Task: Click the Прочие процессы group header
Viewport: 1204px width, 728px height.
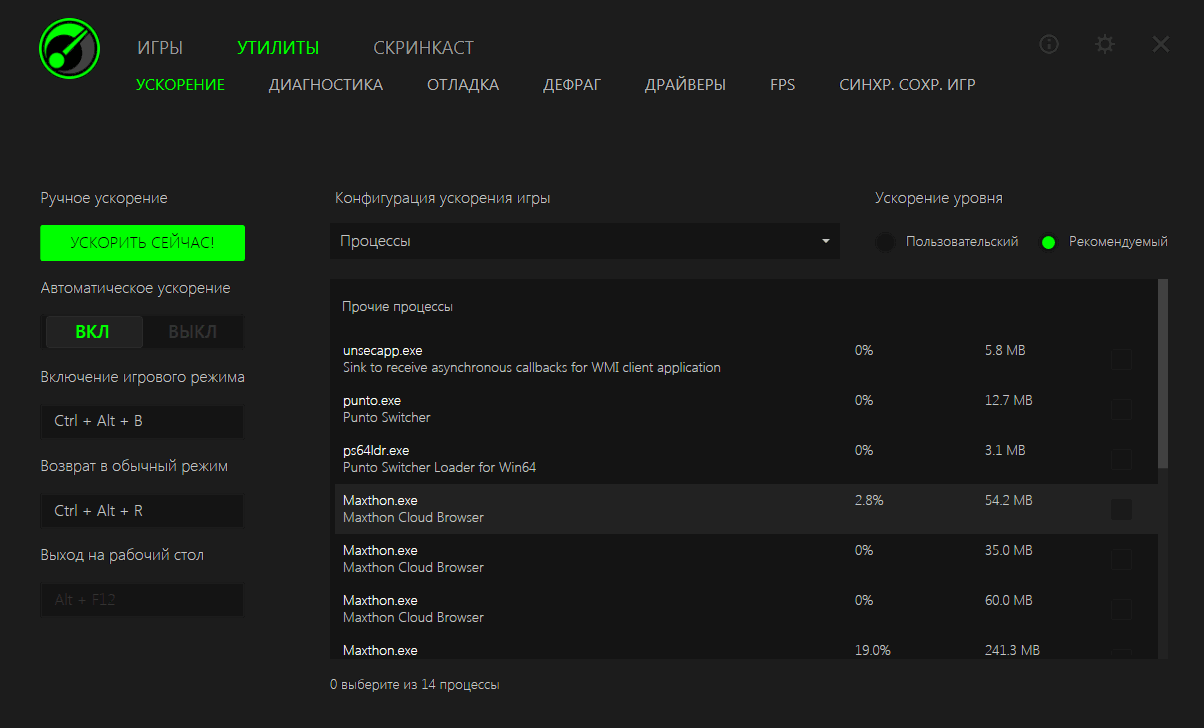Action: point(397,306)
